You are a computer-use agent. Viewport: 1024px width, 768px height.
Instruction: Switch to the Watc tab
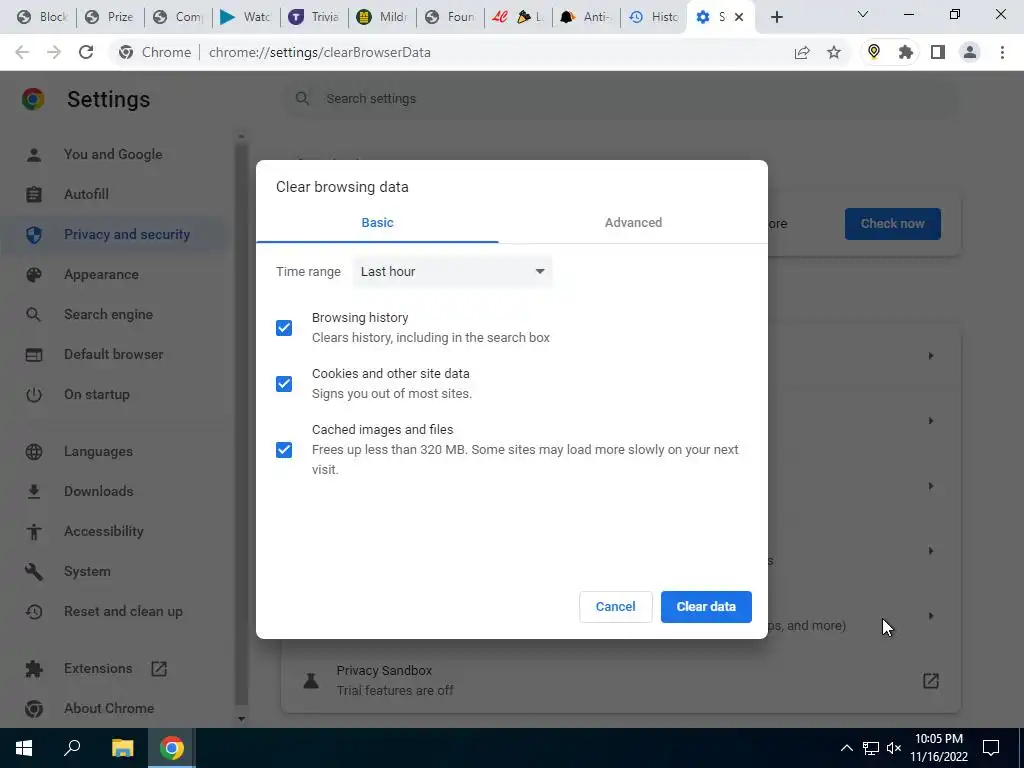pos(246,17)
